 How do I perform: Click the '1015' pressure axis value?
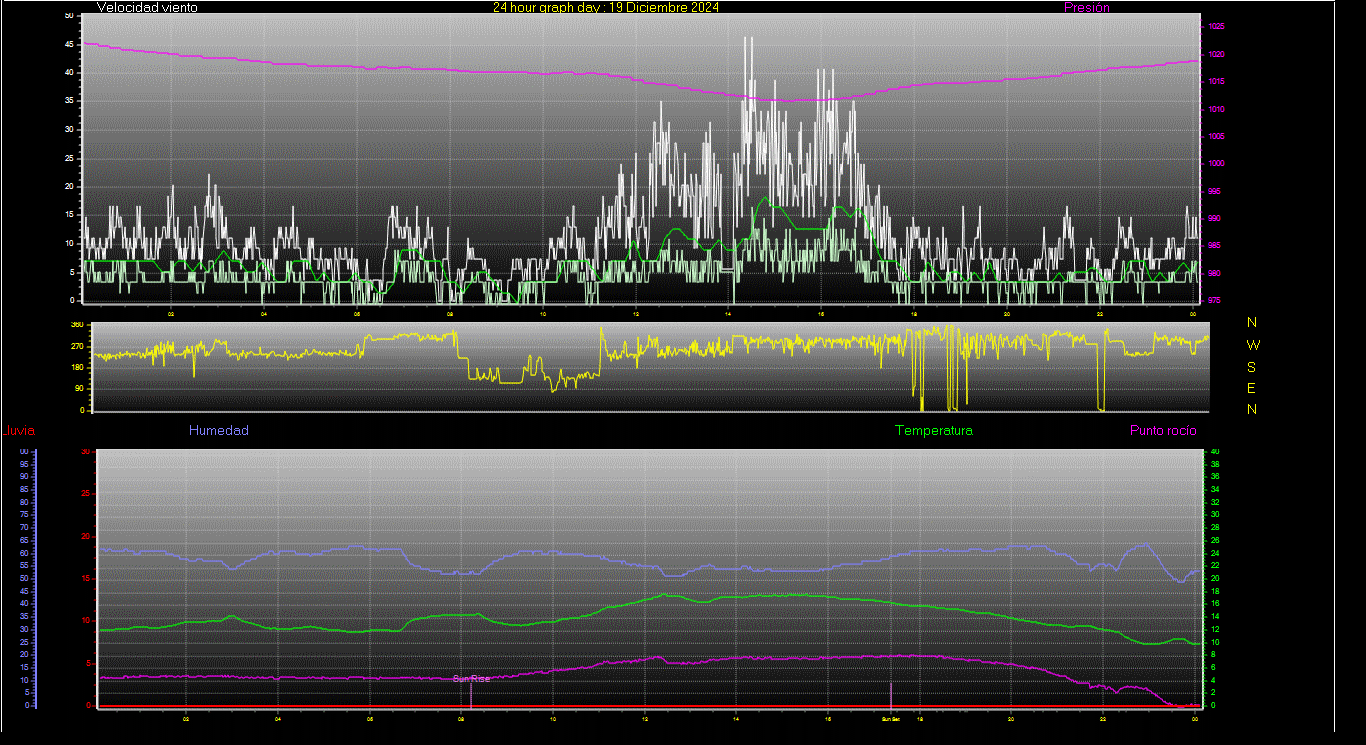pos(1215,82)
